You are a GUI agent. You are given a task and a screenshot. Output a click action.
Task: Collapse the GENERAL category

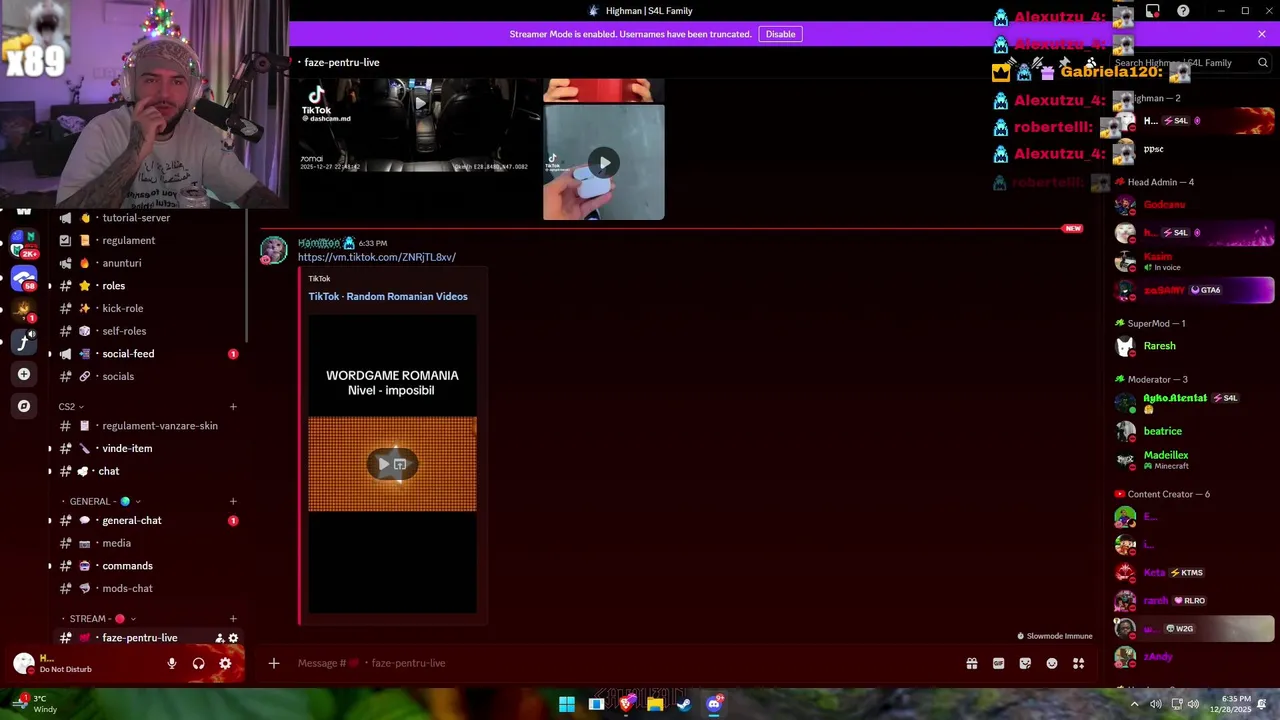coord(100,501)
